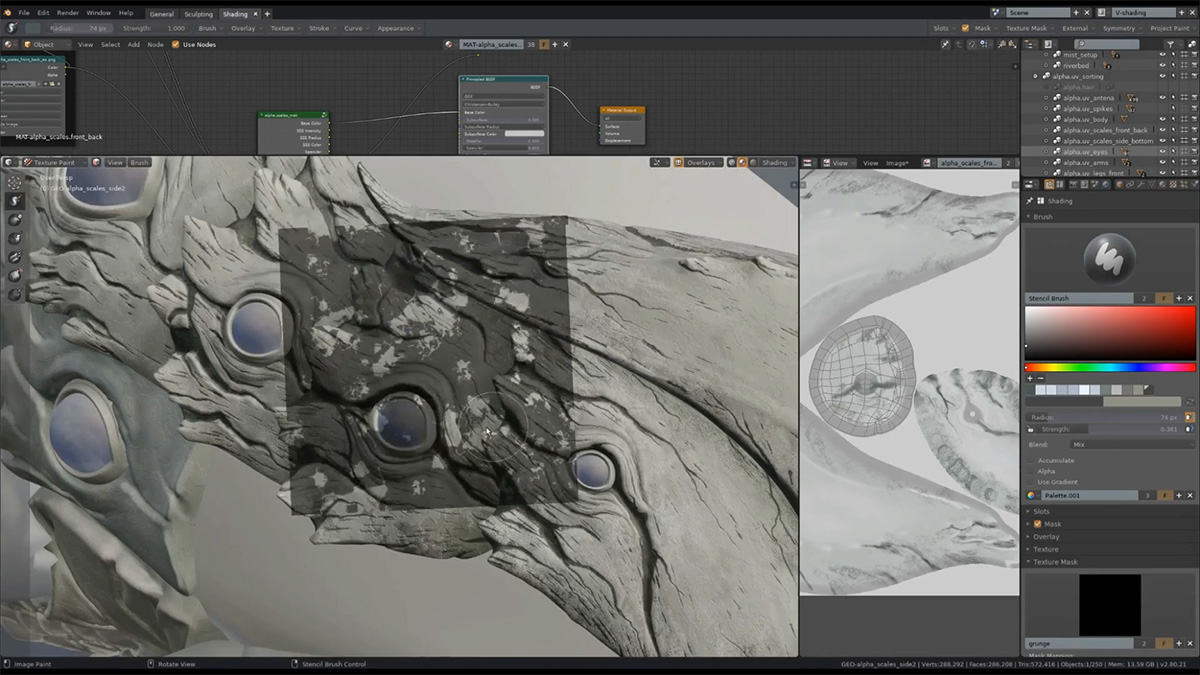Enable the Use Gradient checkbox
Viewport: 1200px width, 675px height.
[1032, 482]
